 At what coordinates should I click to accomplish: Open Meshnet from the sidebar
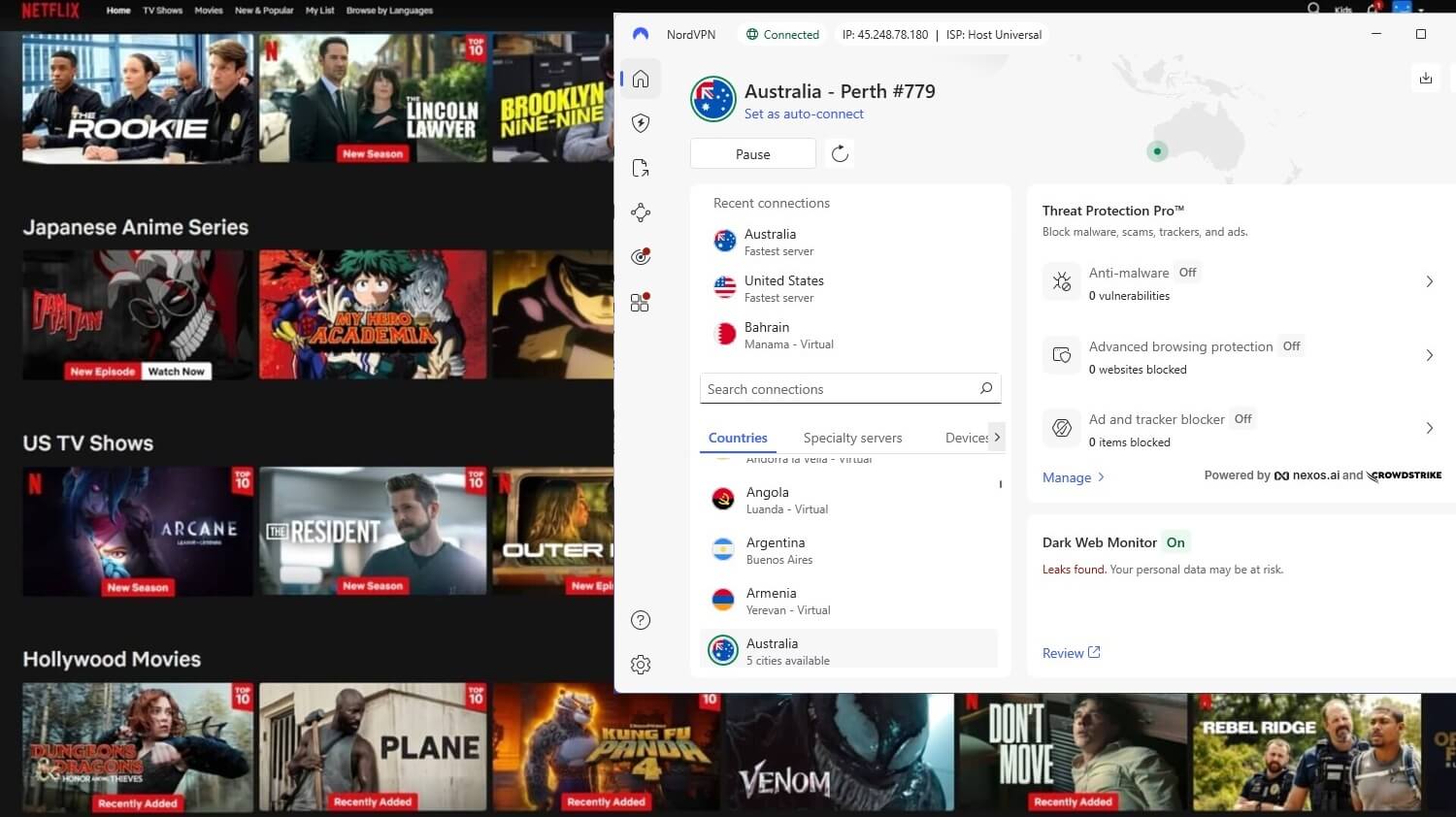(641, 212)
